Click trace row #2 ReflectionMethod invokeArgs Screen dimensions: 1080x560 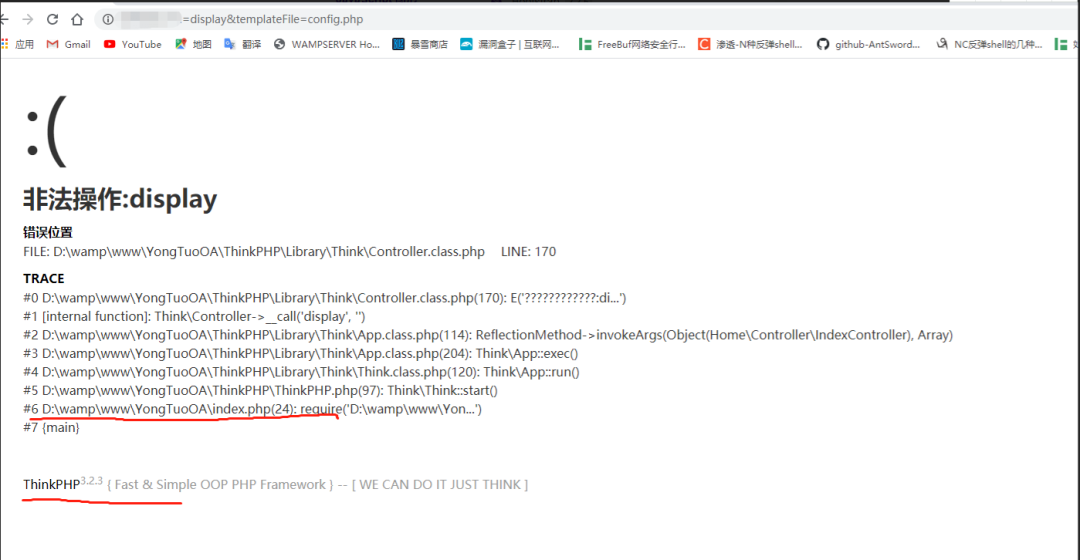[488, 335]
